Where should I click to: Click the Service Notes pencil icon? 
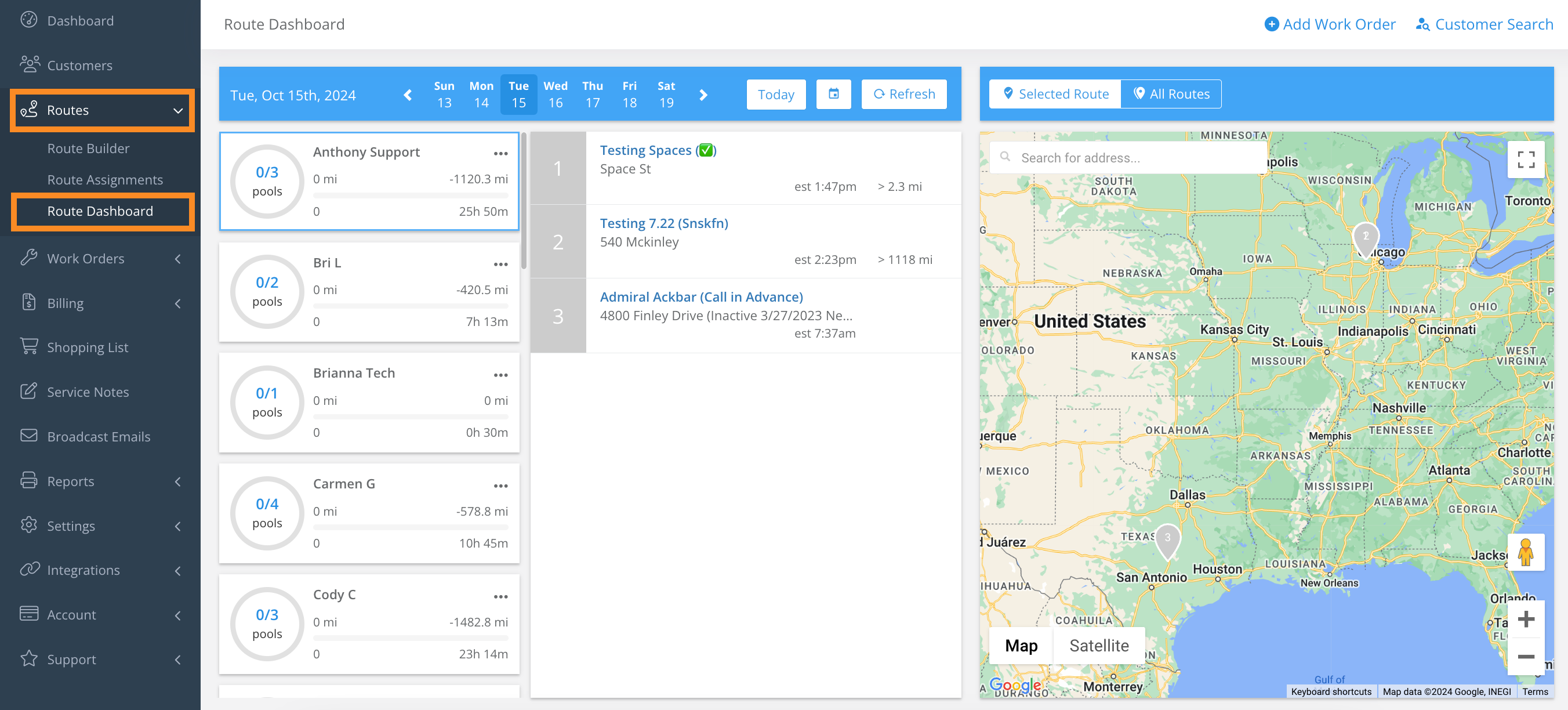[28, 391]
